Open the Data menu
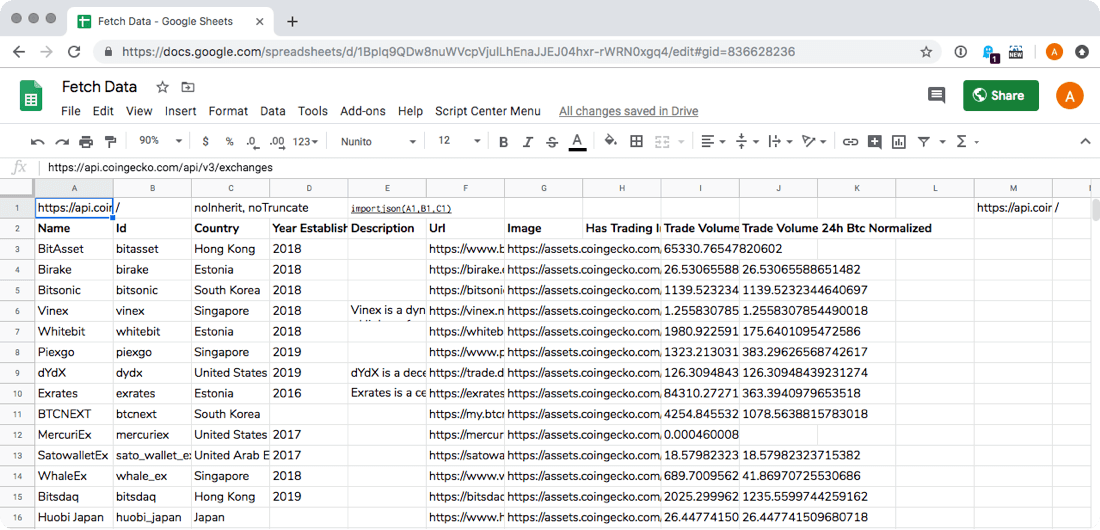 (x=273, y=111)
